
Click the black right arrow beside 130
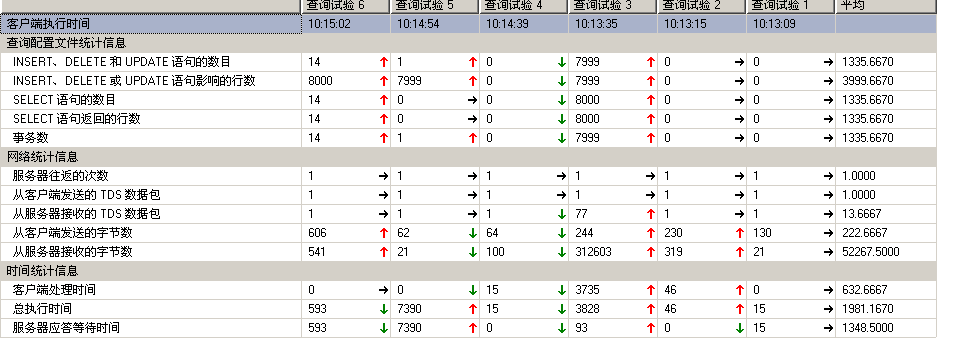828,233
